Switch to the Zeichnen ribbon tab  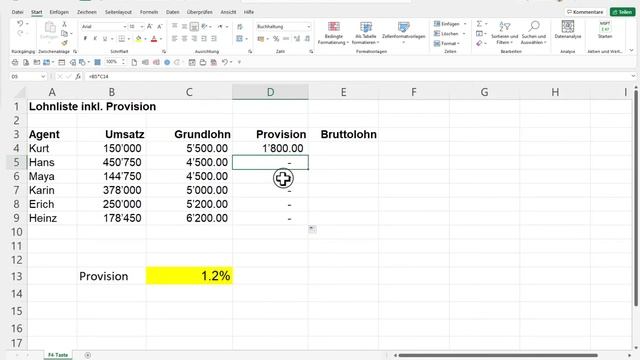click(x=87, y=12)
